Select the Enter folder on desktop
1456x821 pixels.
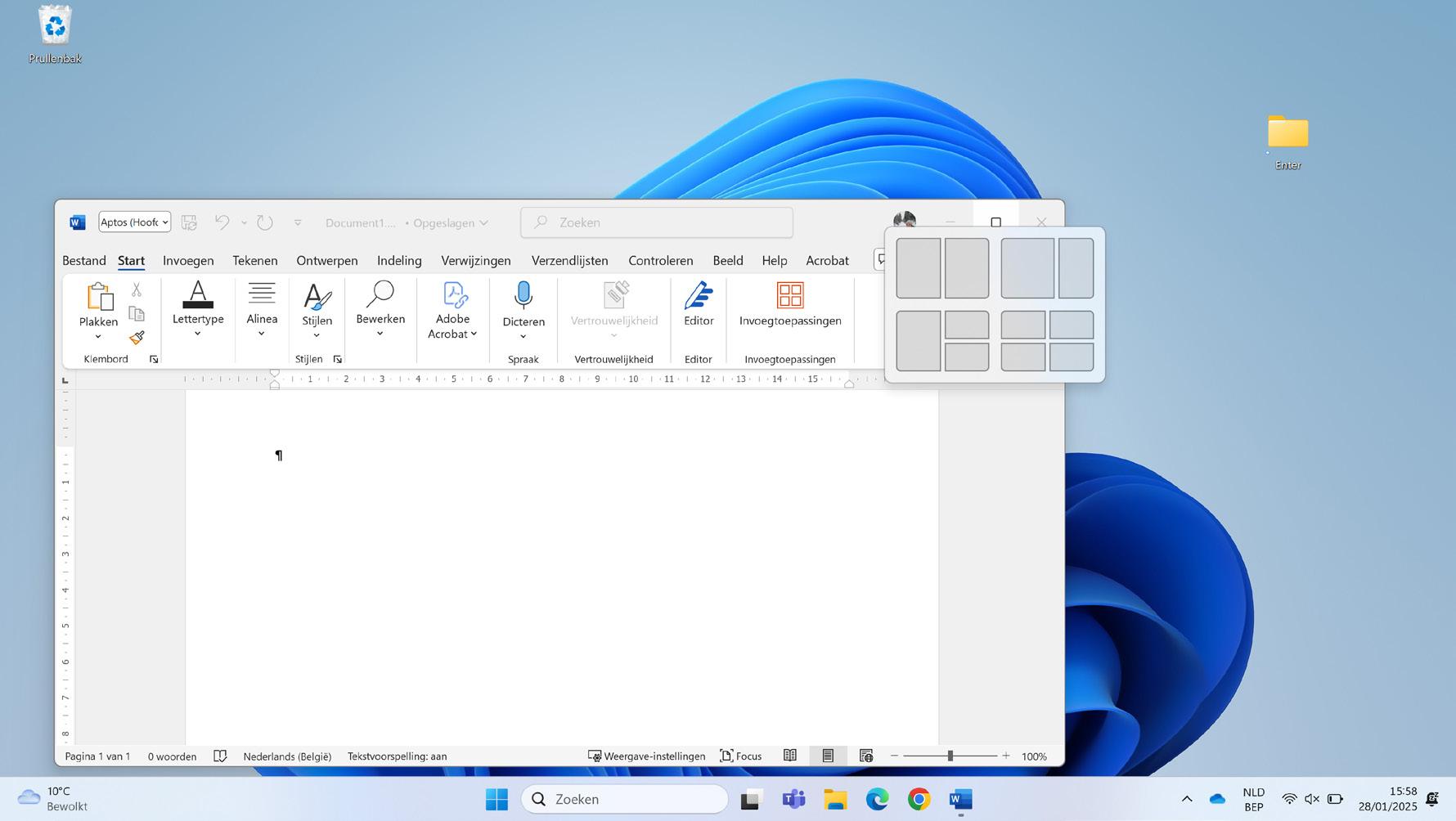click(x=1287, y=142)
